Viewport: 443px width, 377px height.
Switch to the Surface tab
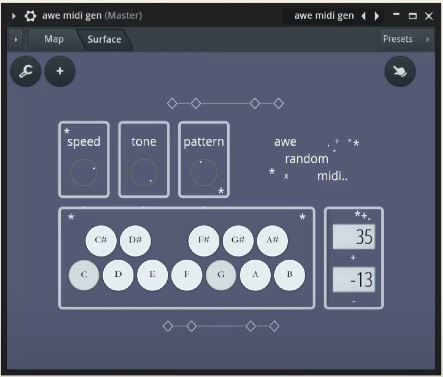pyautogui.click(x=104, y=39)
